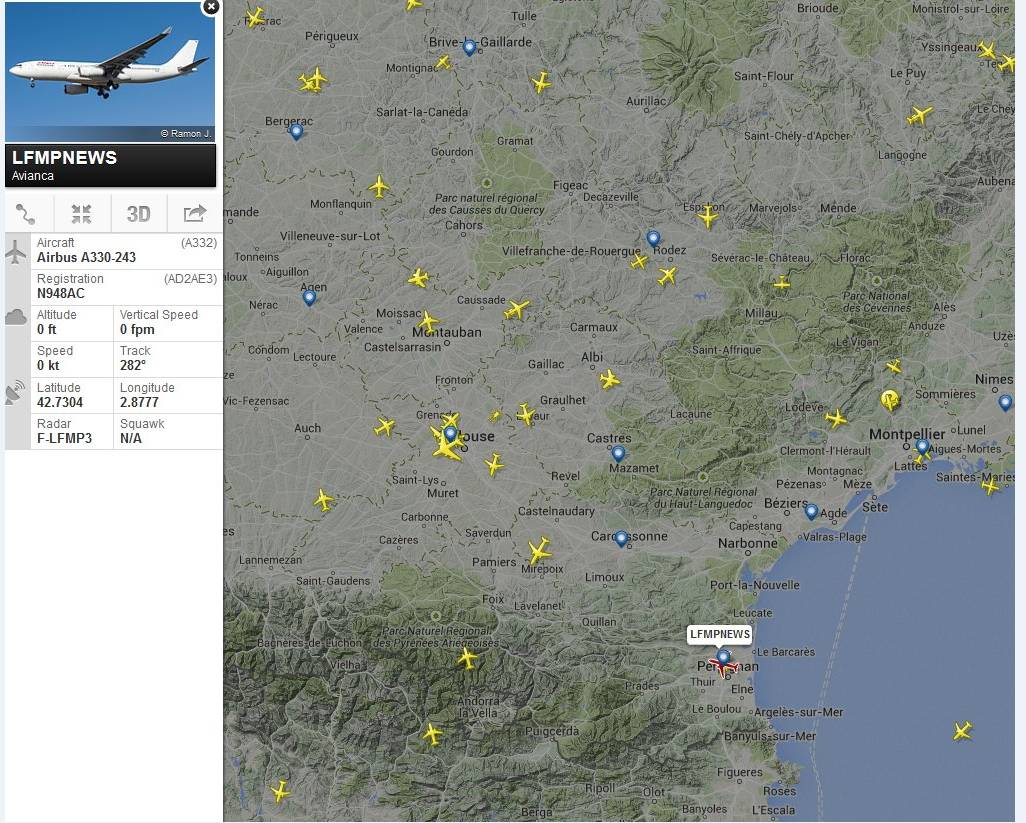
Task: Select the red LFMPNEWS aircraft at Perpignan
Action: (x=724, y=667)
